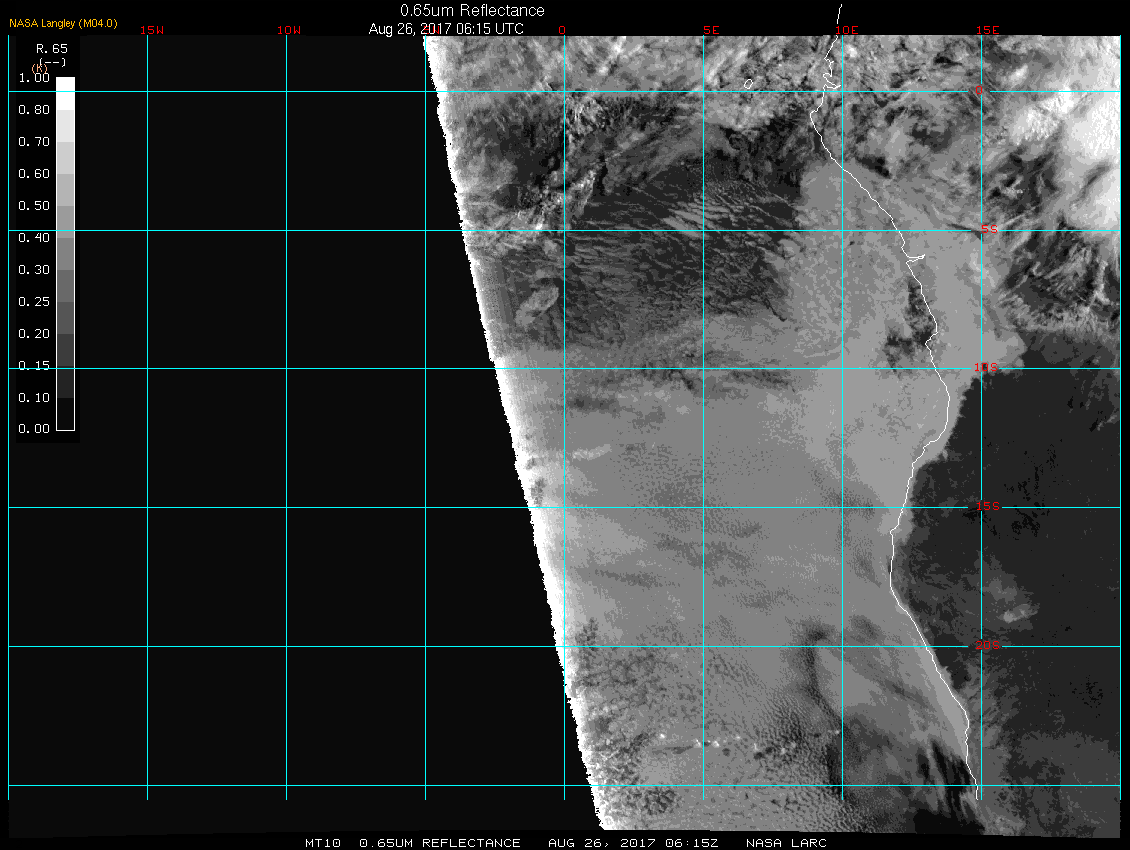Click the 'AUG 26, 2017 06:15Z' footer text
1130x850 pixels.
(633, 843)
